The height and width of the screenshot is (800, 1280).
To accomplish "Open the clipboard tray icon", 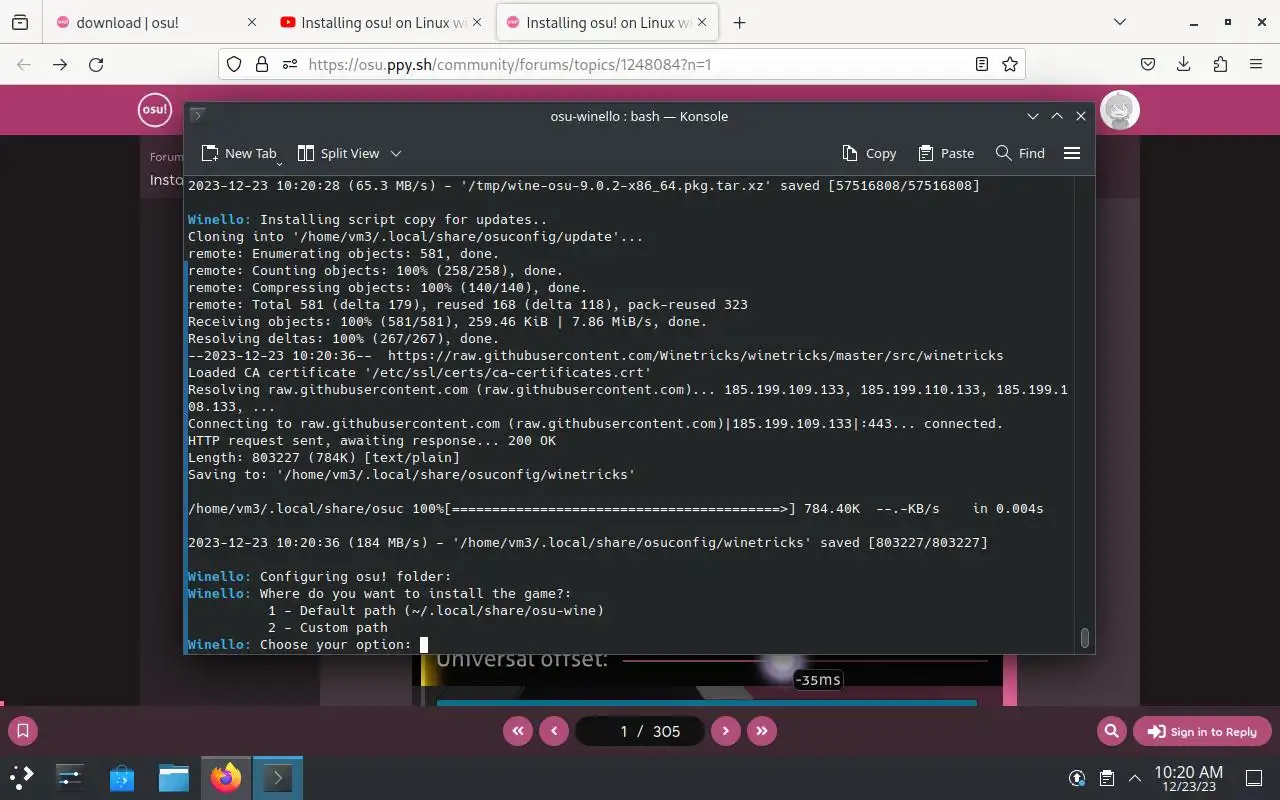I will 1107,777.
